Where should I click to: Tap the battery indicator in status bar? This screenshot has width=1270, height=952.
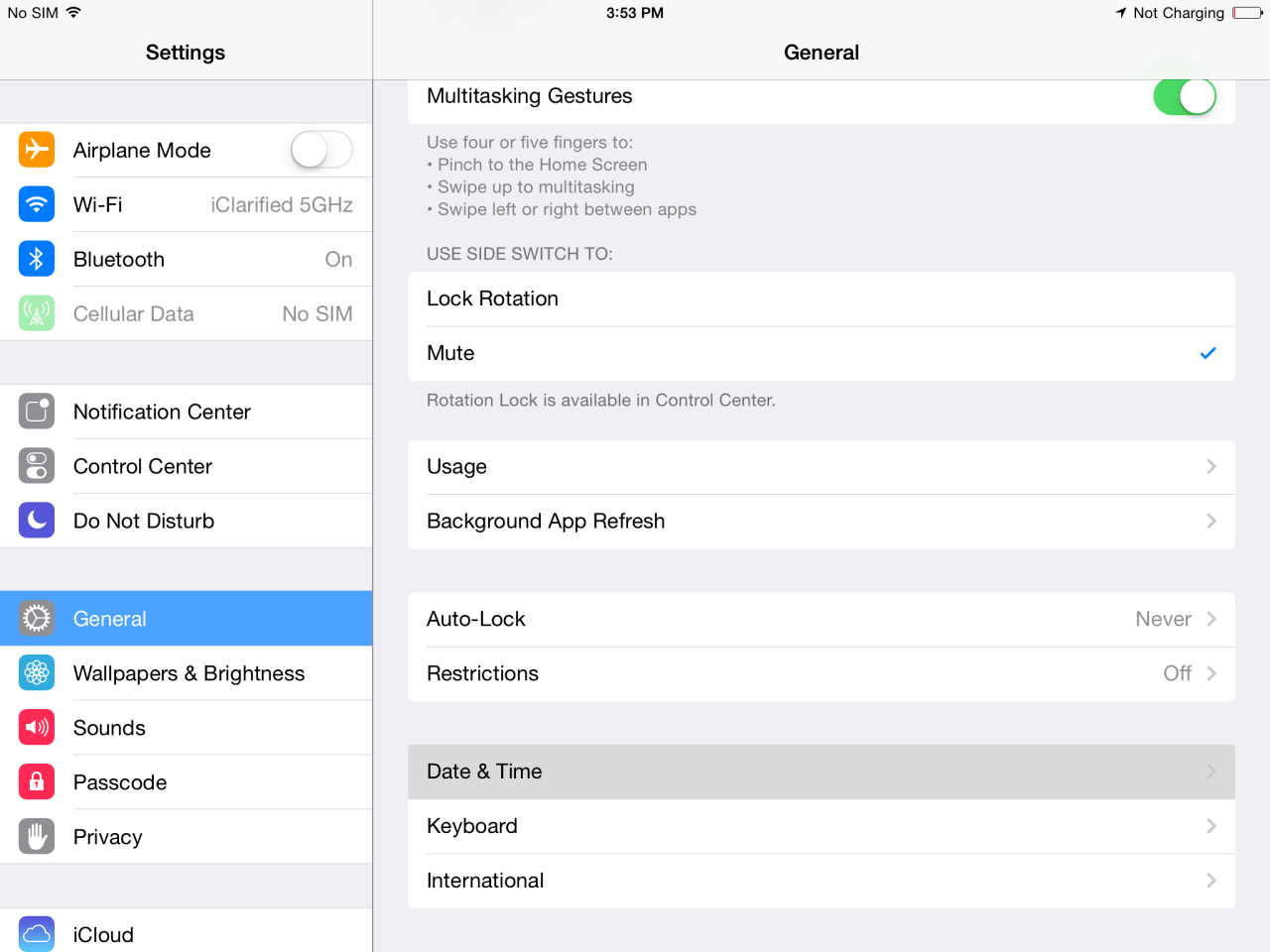click(x=1247, y=13)
